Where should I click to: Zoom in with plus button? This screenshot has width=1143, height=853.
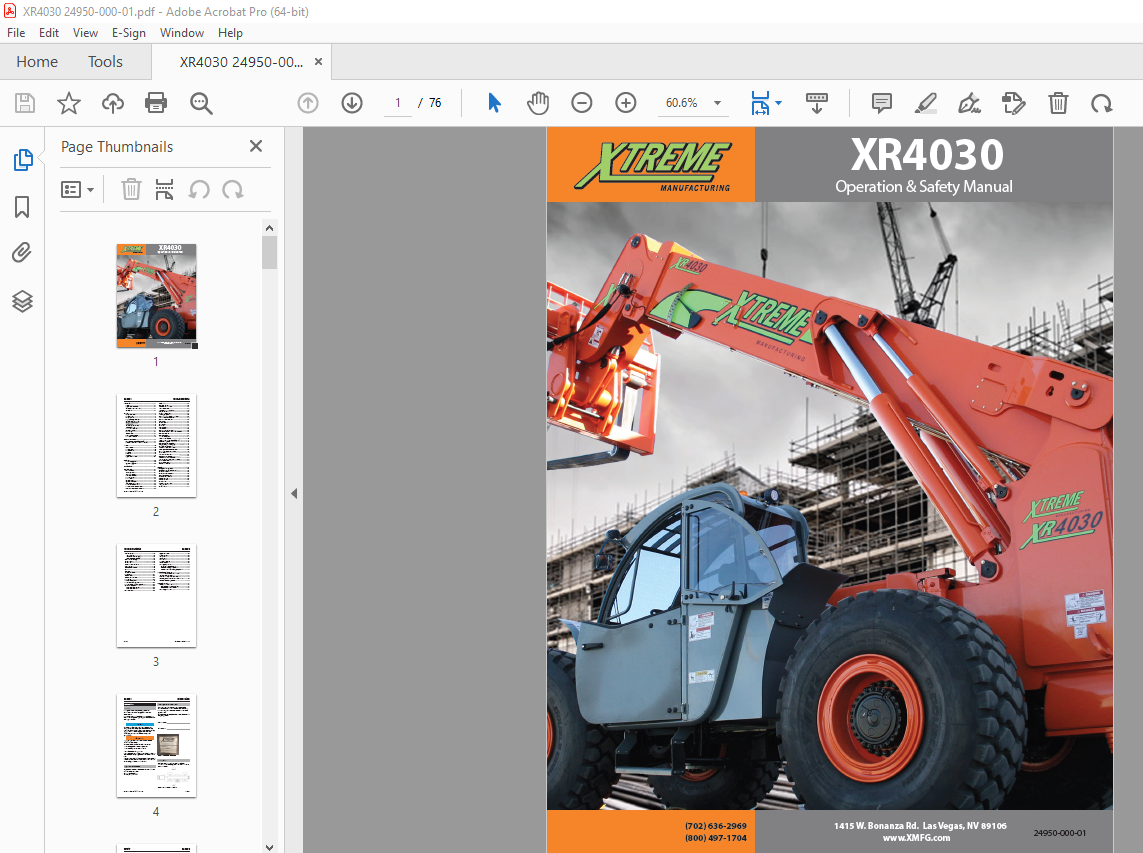625,103
